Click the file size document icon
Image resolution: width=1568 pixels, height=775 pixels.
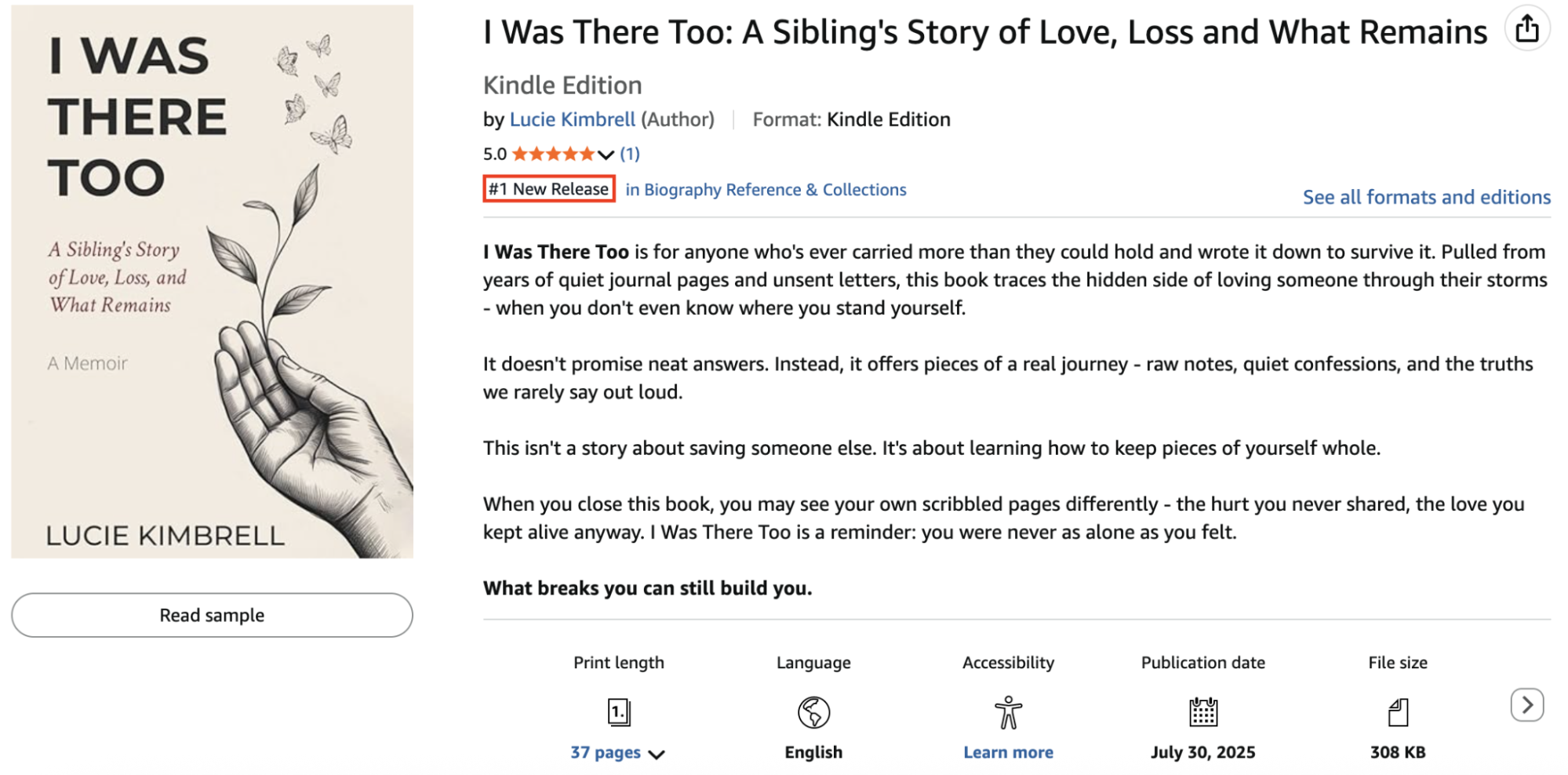coord(1398,712)
